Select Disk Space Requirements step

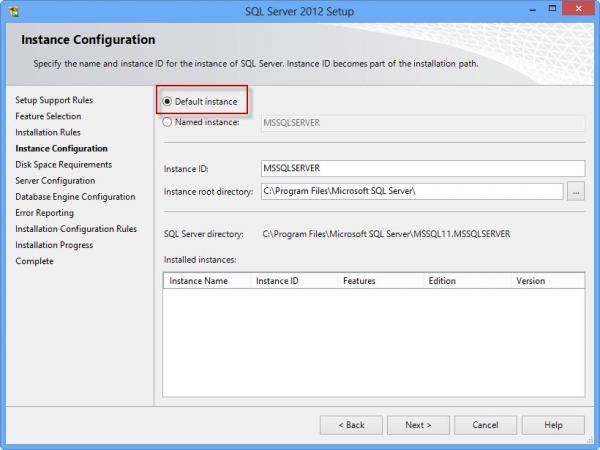[64, 165]
